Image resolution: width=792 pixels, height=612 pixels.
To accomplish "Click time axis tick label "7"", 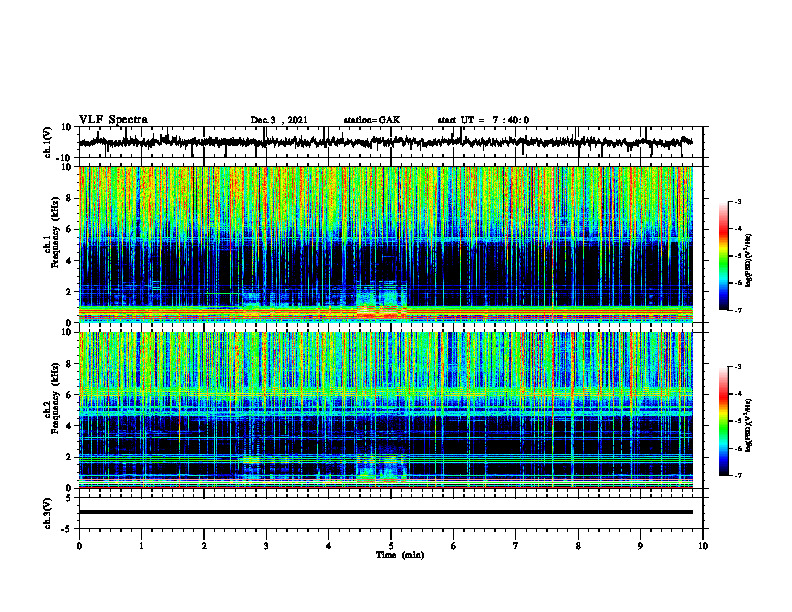I will (x=516, y=546).
